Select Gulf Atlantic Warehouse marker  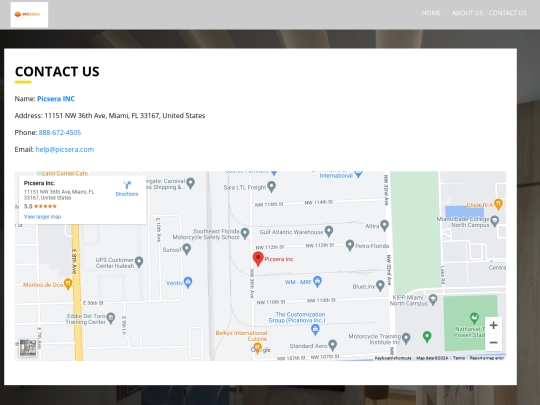(x=329, y=231)
